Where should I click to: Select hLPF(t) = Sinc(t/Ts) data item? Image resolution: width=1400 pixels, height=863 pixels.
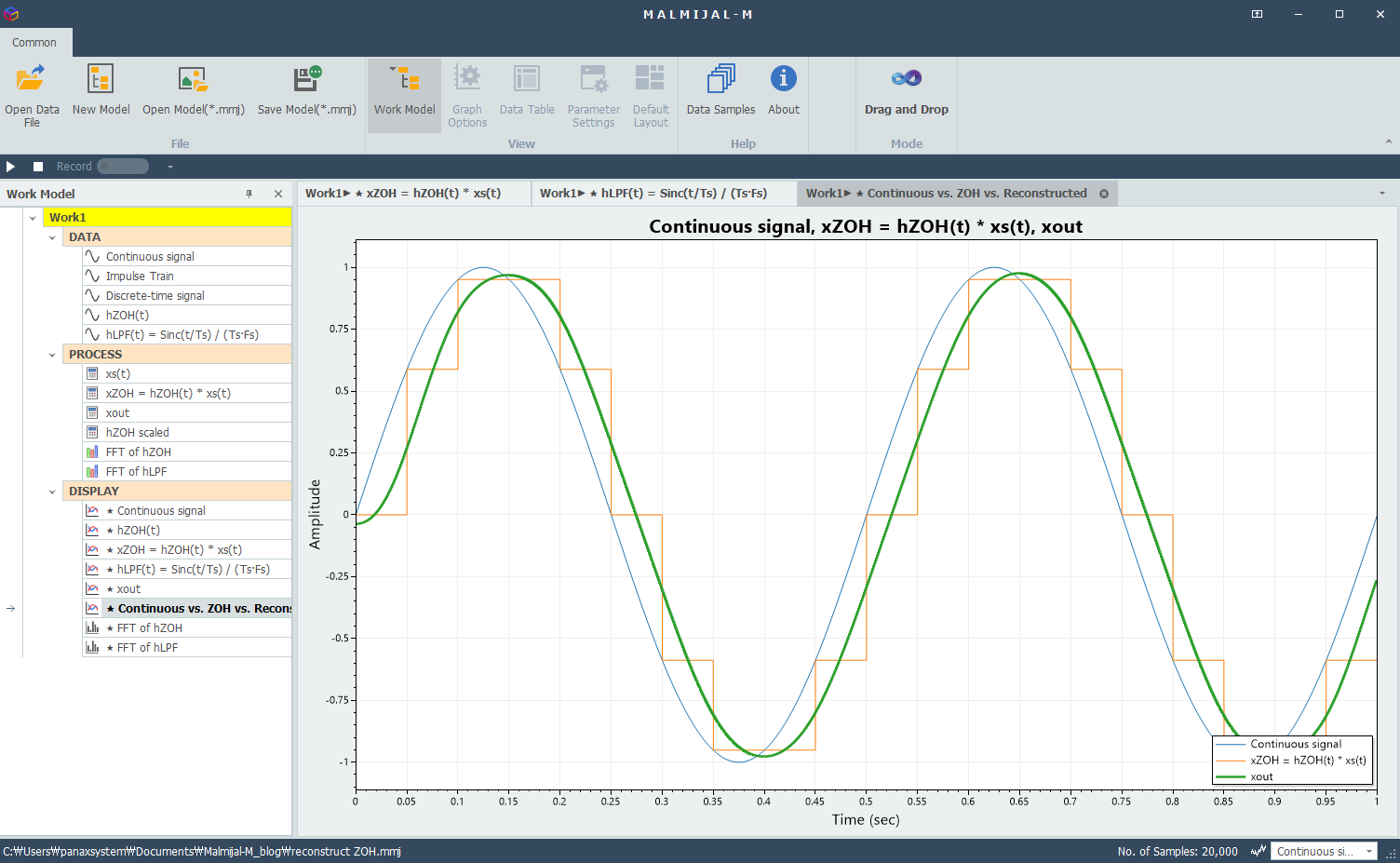186,335
